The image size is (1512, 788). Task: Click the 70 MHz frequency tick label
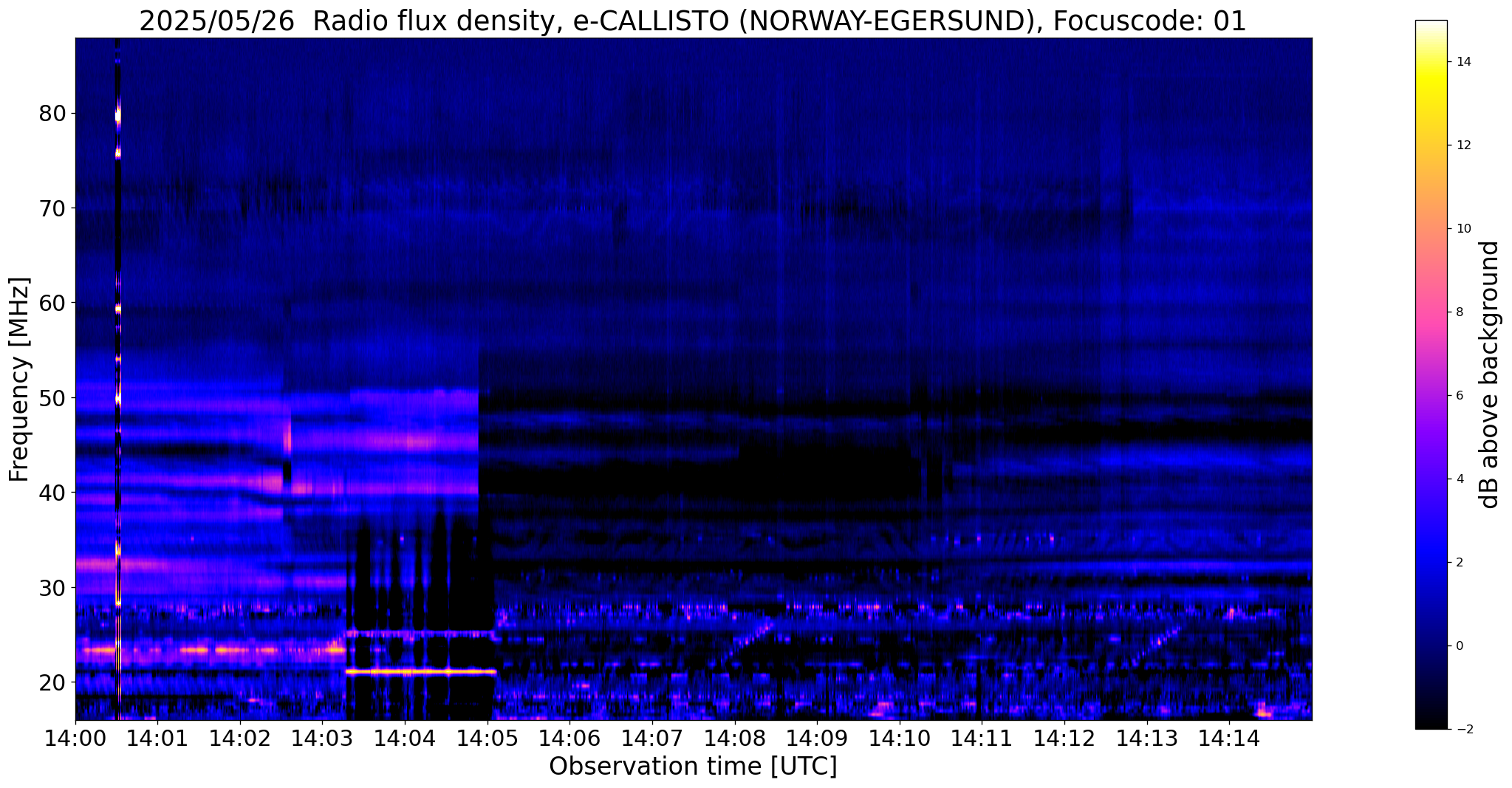tap(52, 208)
